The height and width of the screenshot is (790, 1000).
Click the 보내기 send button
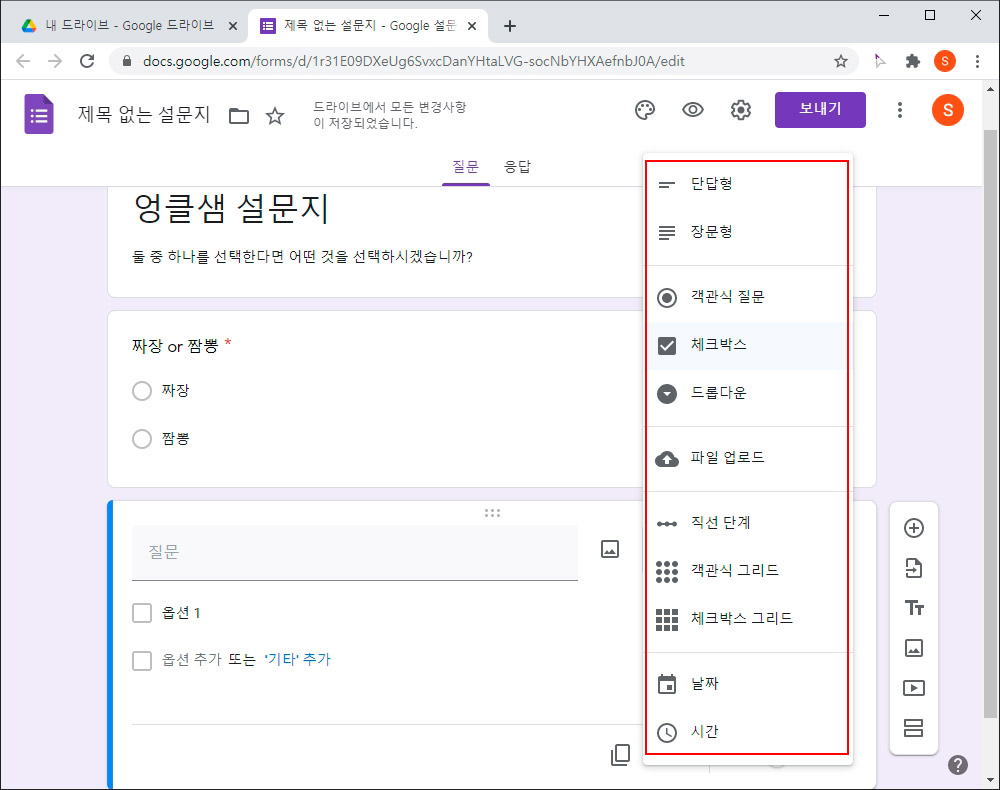[x=820, y=110]
